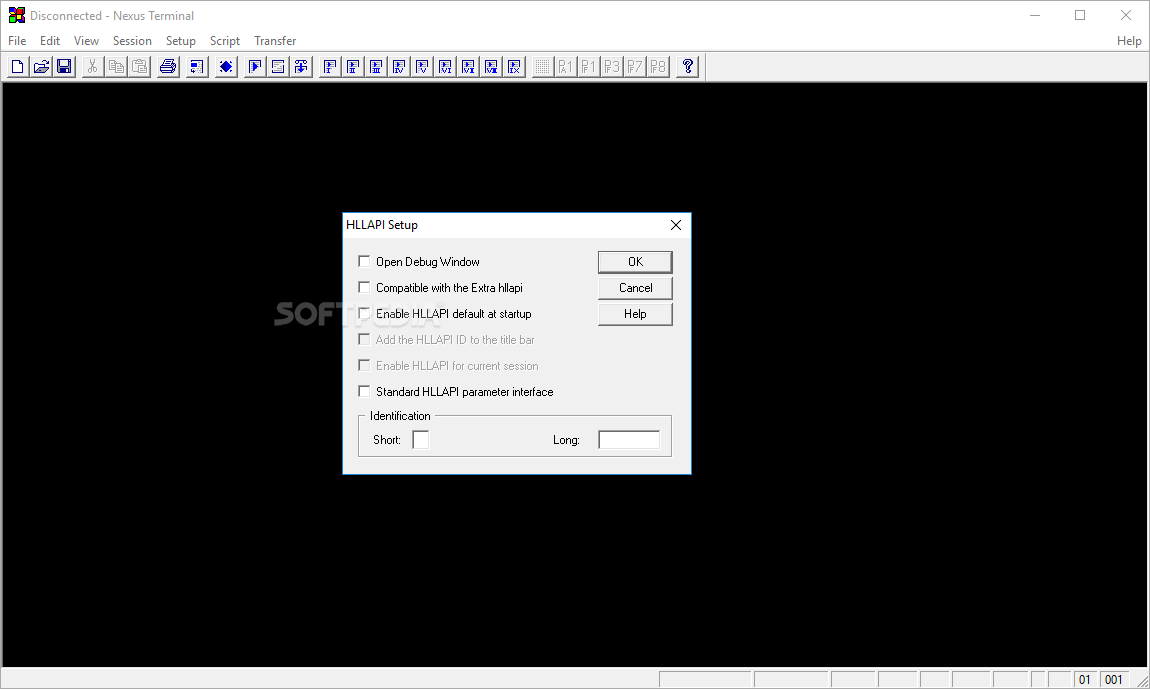1150x689 pixels.
Task: Click the run script play-arrow icon
Action: pos(254,67)
